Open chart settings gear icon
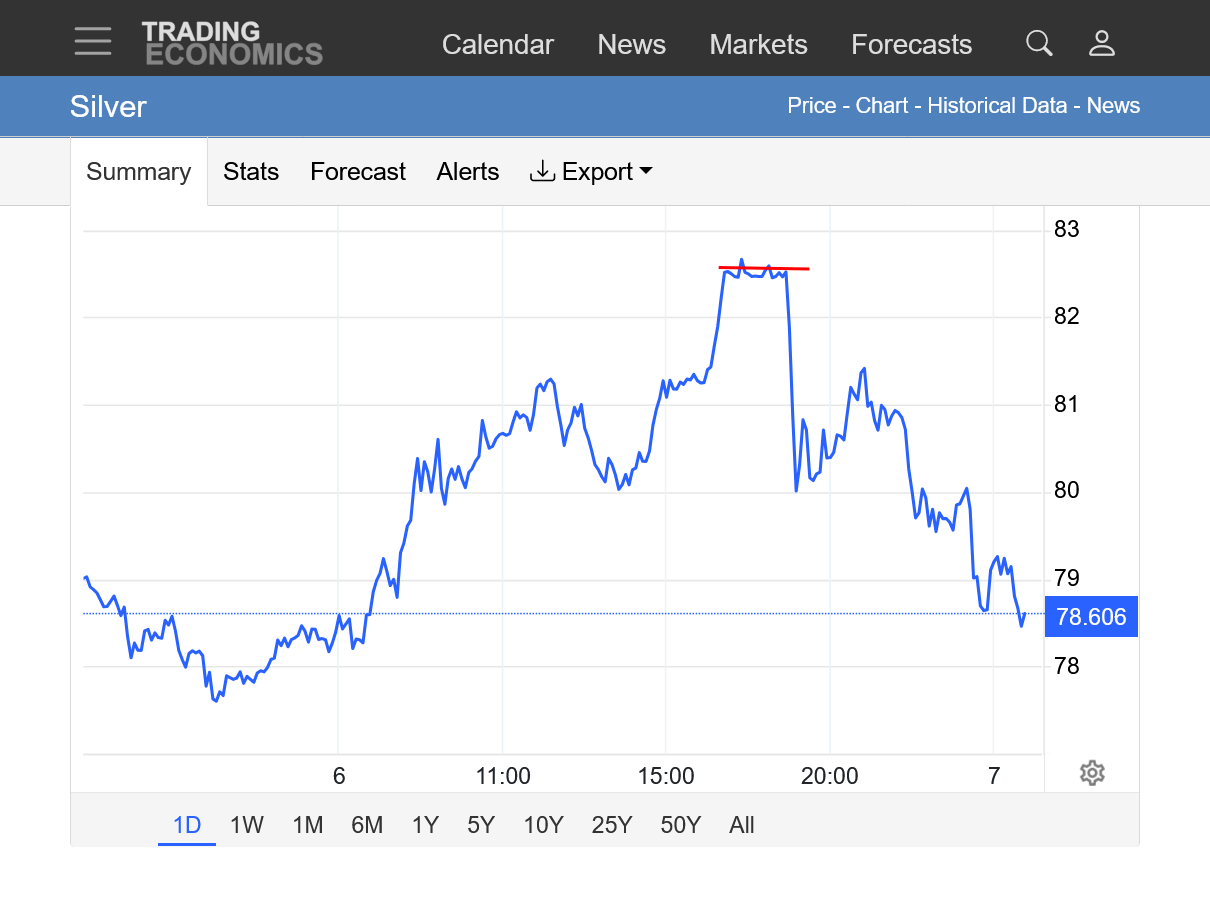 1092,773
